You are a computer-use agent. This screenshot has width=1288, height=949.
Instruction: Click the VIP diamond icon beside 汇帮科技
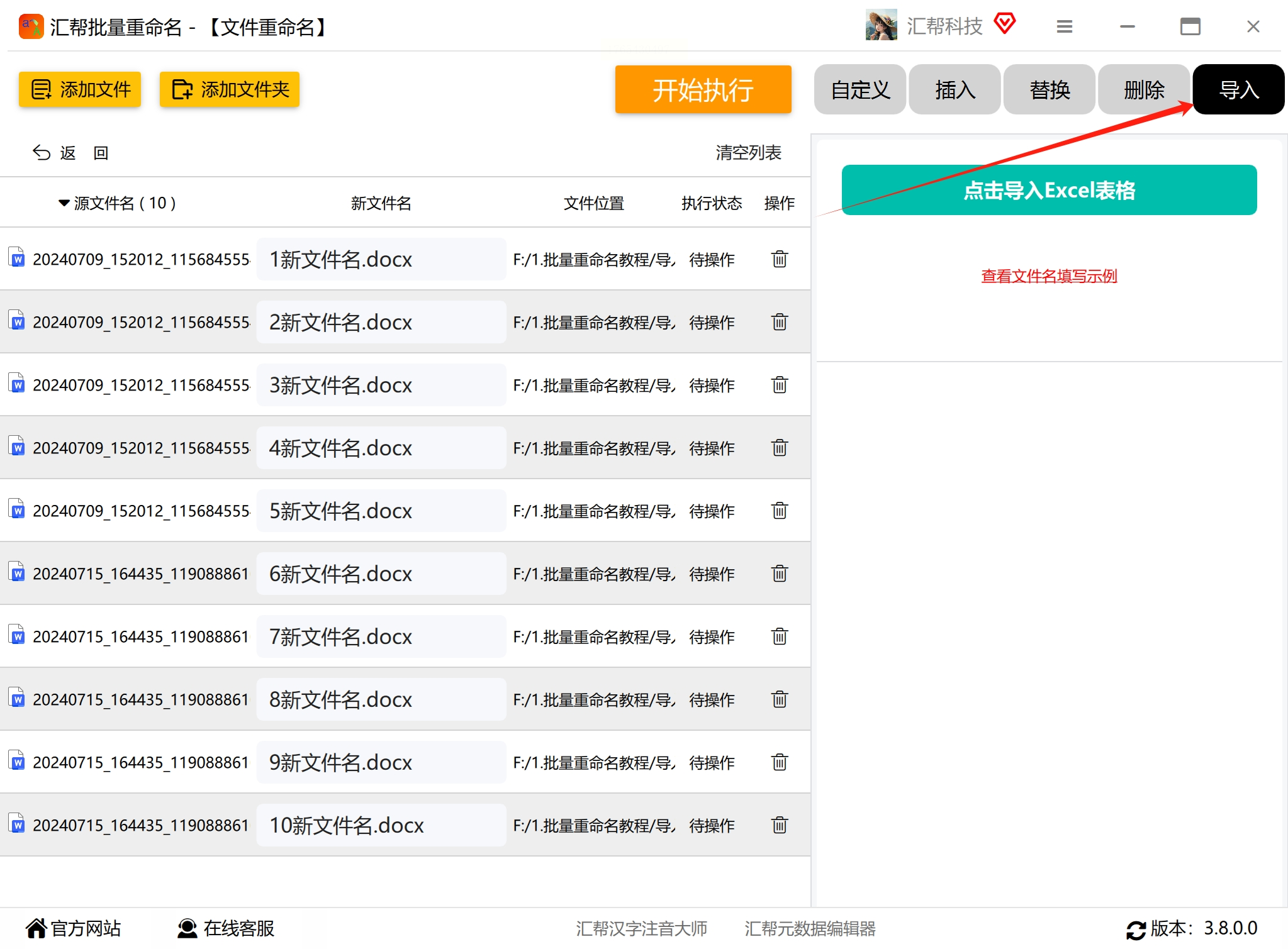[x=1004, y=25]
